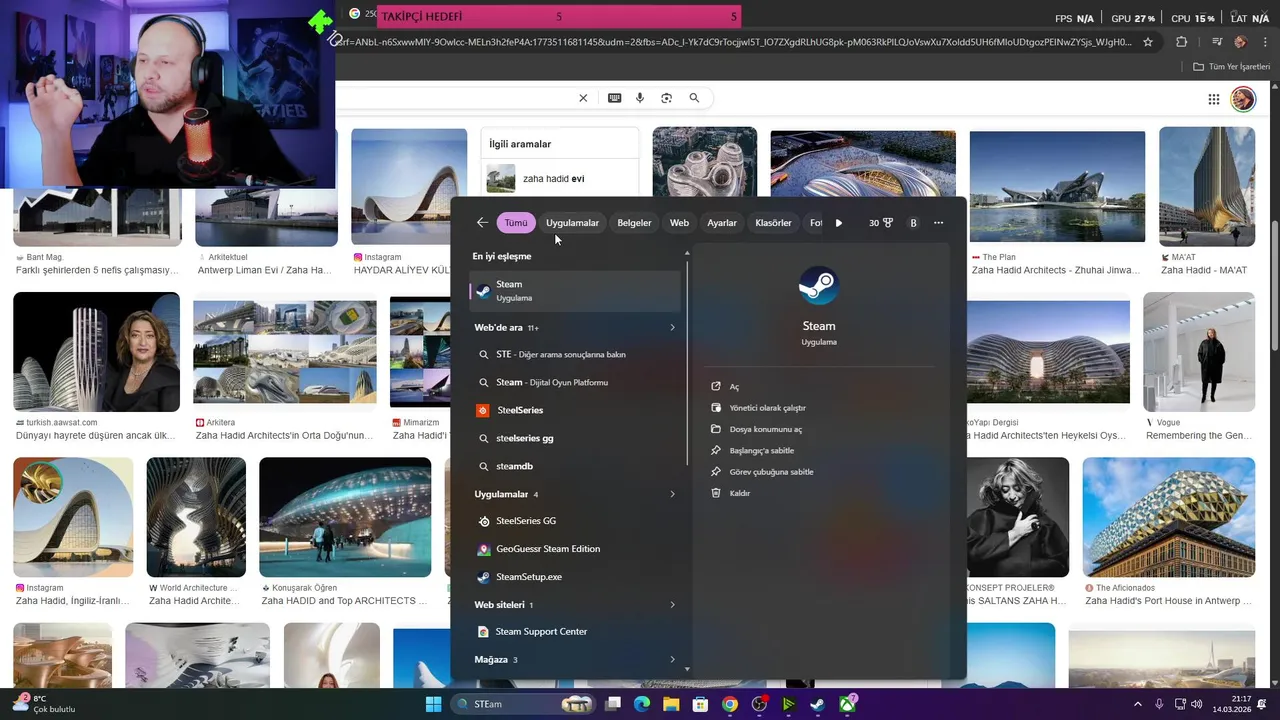Open the Windows Start menu
The width and height of the screenshot is (1280, 720).
tap(433, 704)
